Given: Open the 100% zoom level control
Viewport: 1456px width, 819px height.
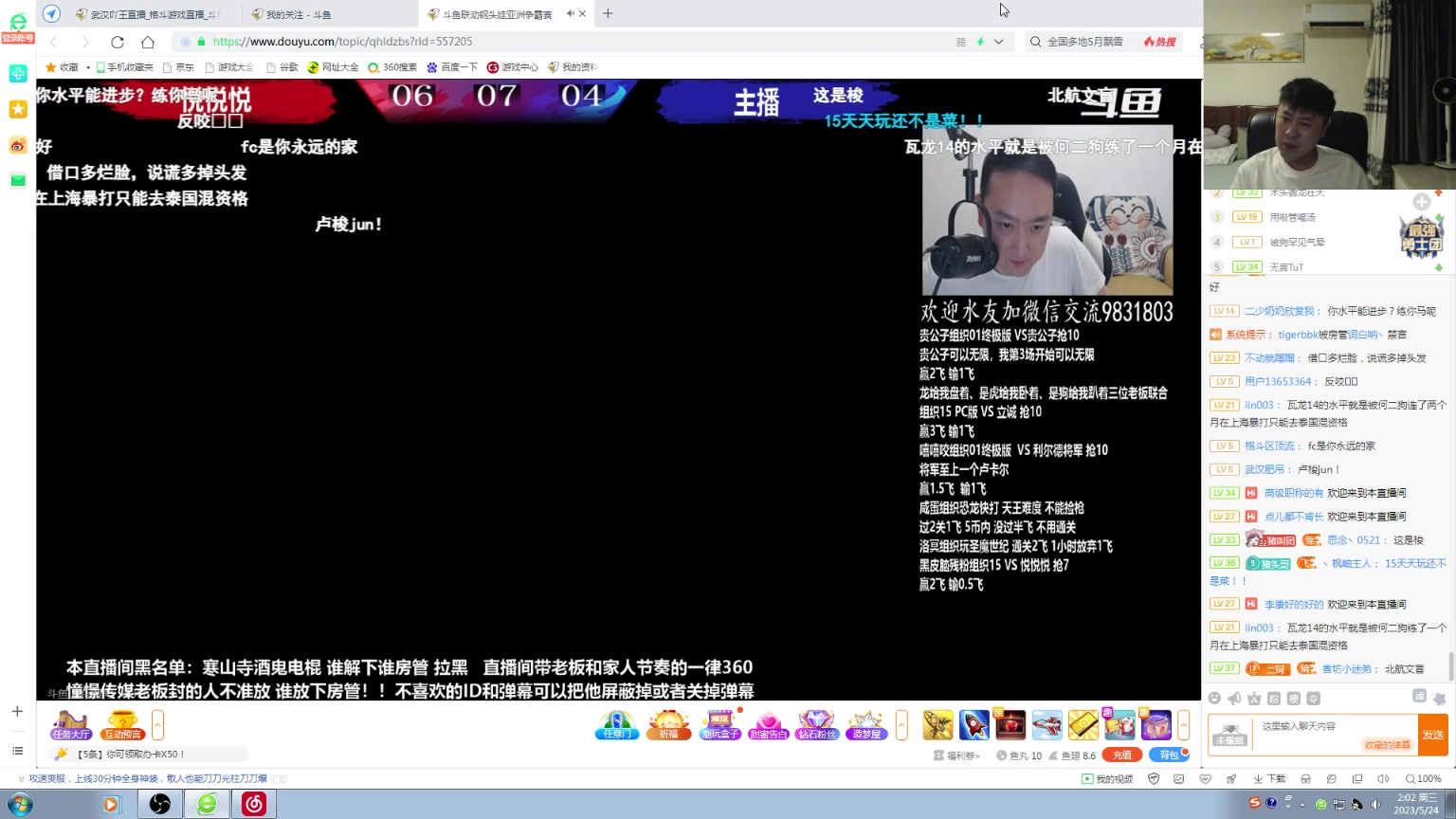Looking at the screenshot, I should tap(1424, 778).
